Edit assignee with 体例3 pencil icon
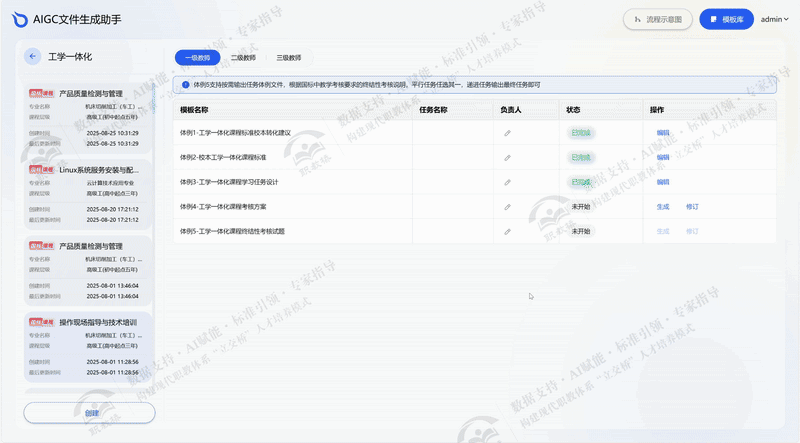800x443 pixels. pyautogui.click(x=507, y=182)
